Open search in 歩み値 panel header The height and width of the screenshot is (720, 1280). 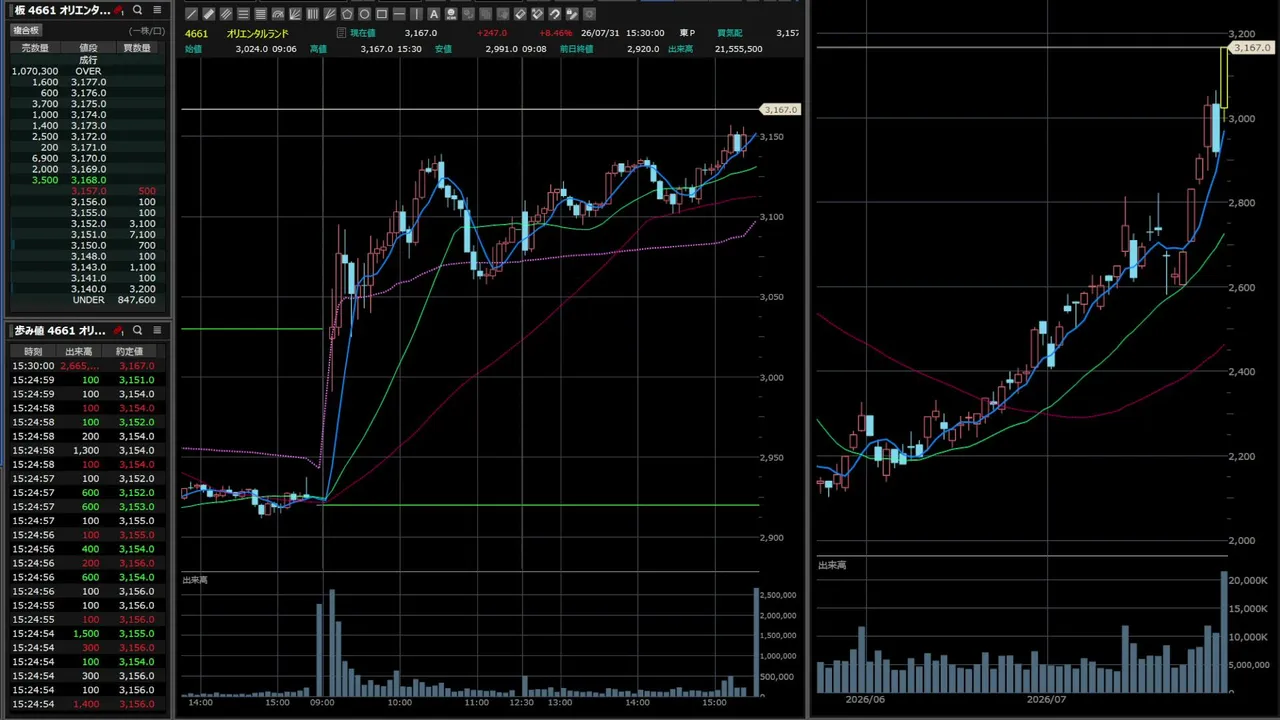click(x=138, y=330)
